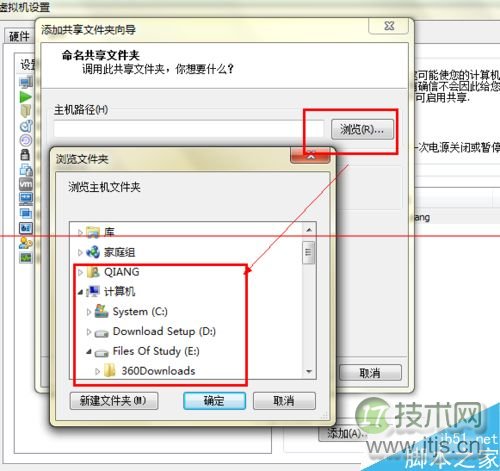Select the Homegroup (家庭组) network icon
This screenshot has height=471, width=500.
pos(93,252)
